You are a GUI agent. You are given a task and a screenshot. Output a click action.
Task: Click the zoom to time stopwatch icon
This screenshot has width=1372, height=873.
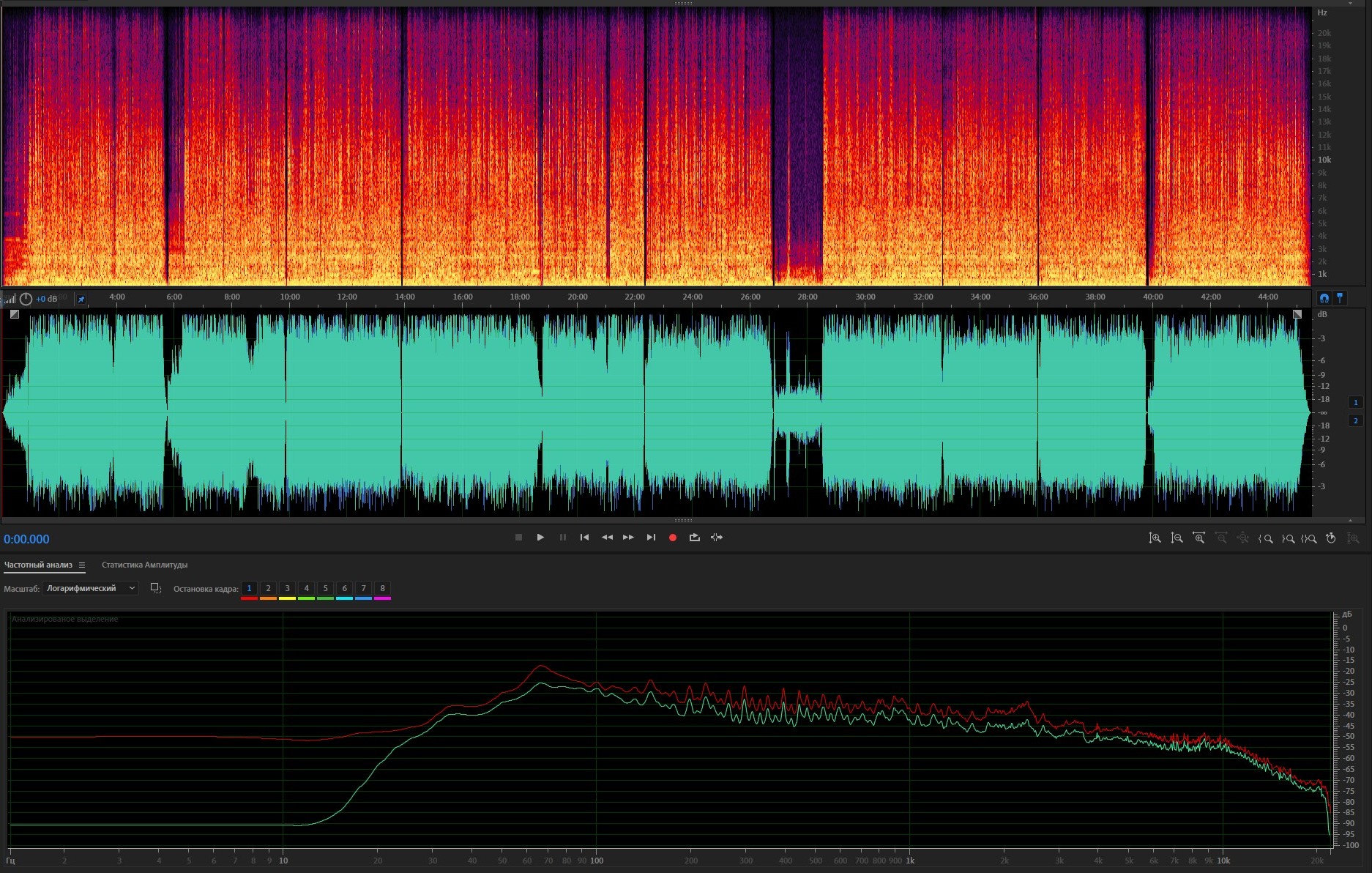pyautogui.click(x=1331, y=538)
